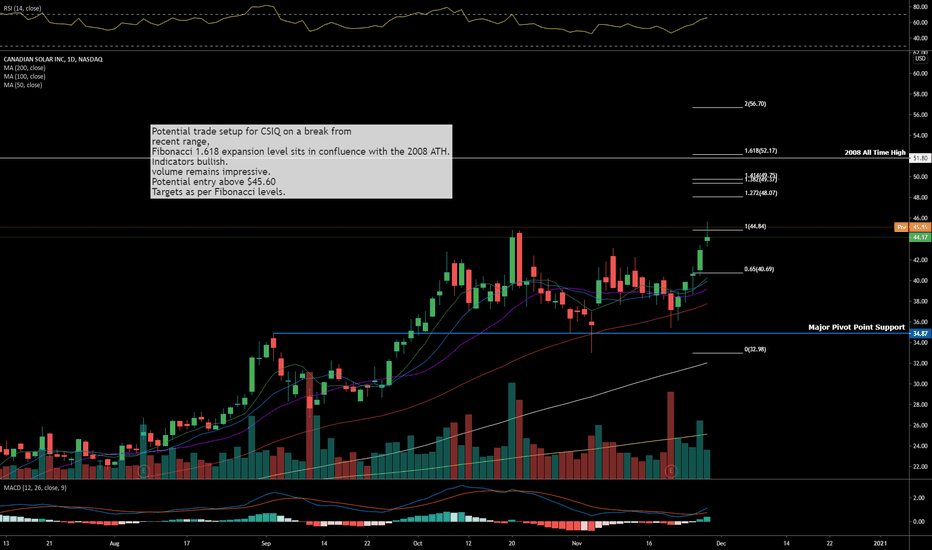
Task: Click the 42.00 price axis value
Action: tap(920, 260)
